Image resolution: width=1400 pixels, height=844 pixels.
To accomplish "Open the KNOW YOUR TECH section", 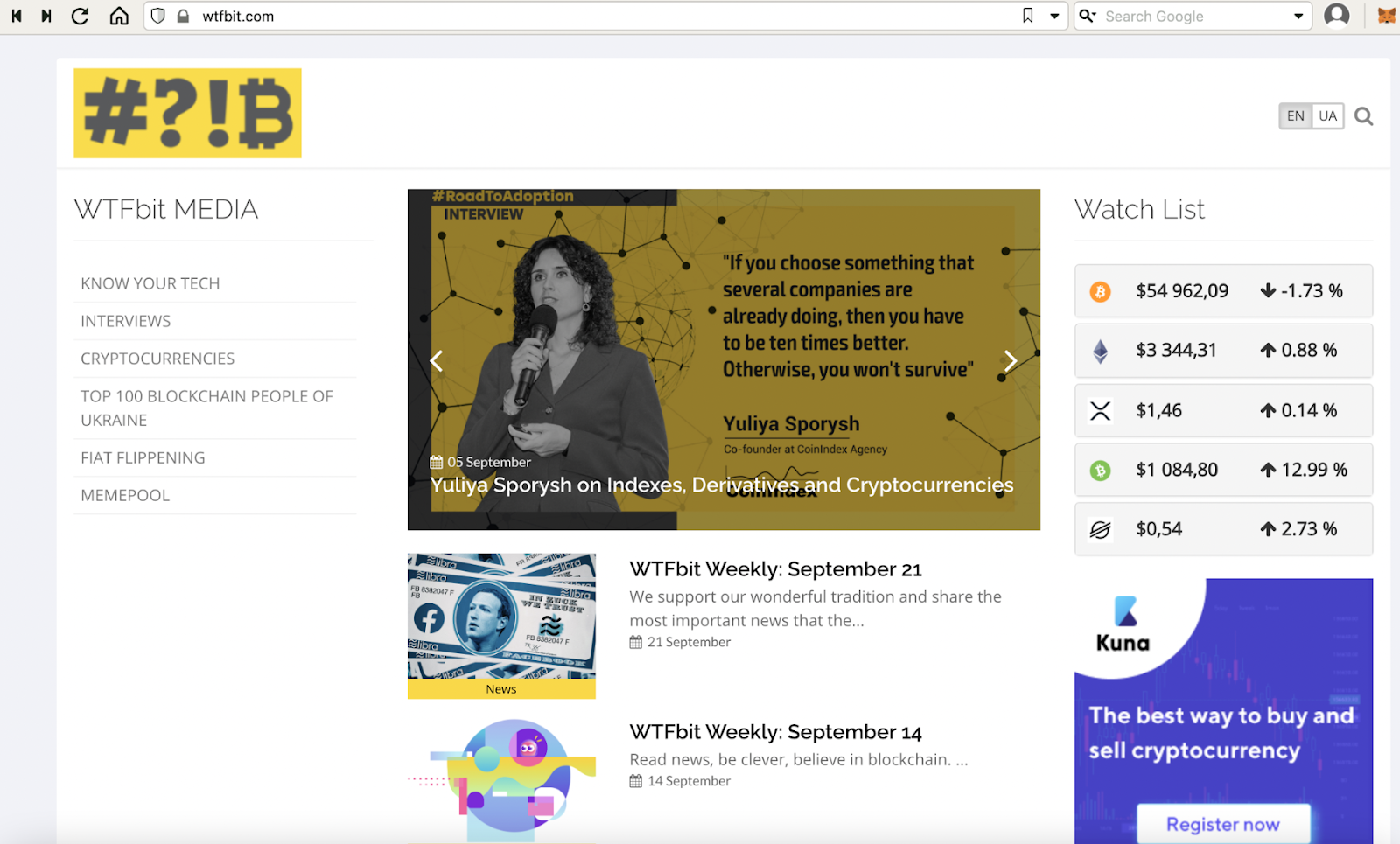I will coord(150,283).
